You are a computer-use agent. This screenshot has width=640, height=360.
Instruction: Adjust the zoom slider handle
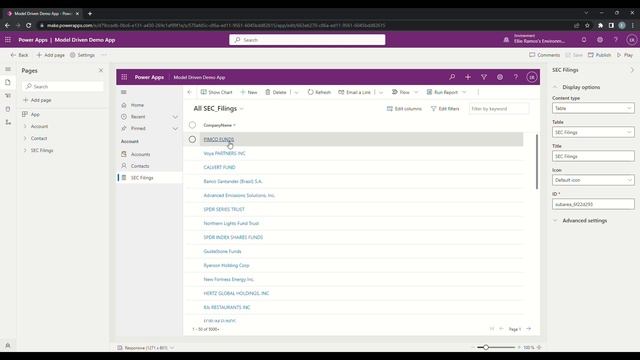486,347
